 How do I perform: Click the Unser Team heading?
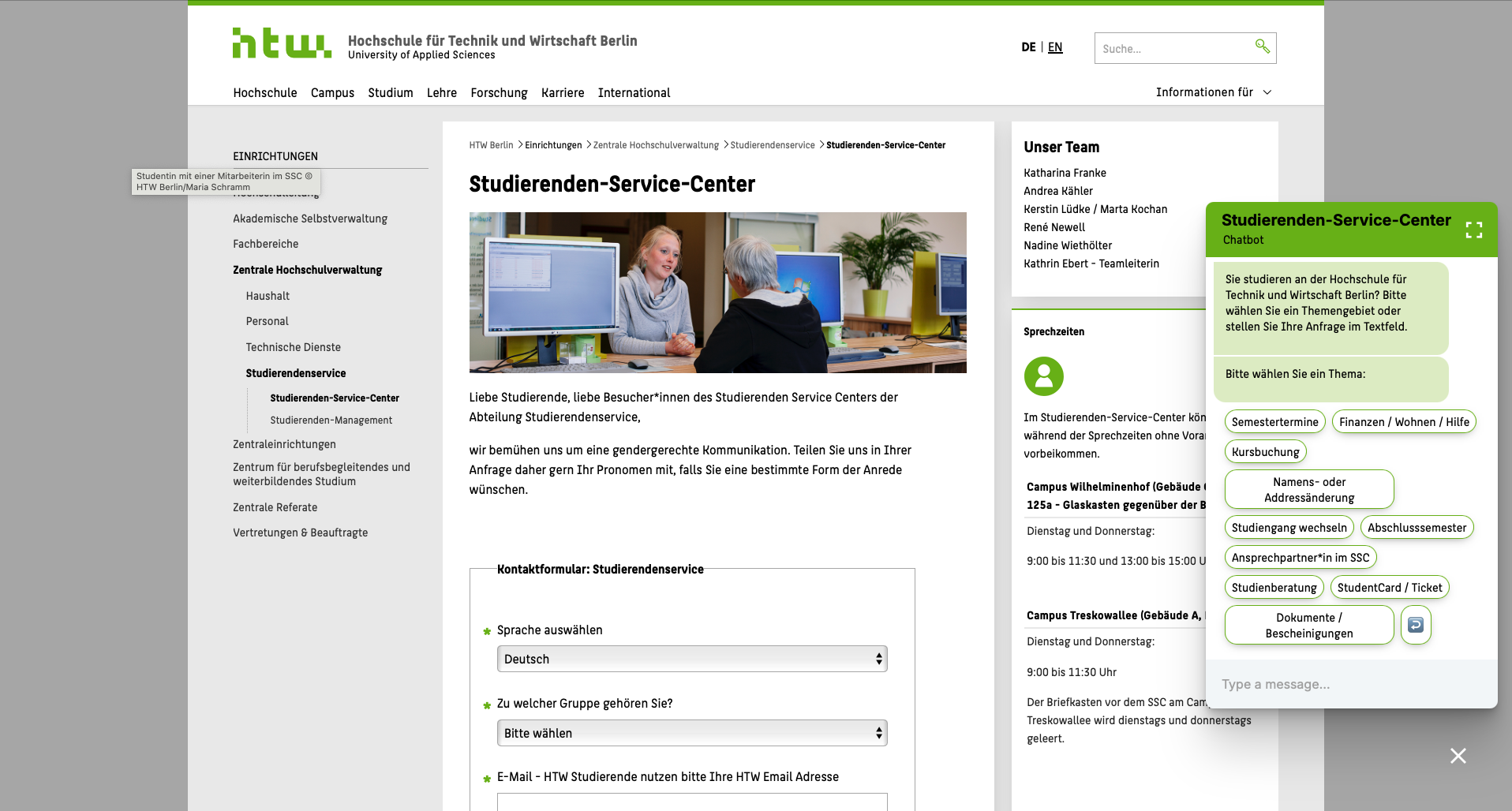tap(1061, 147)
